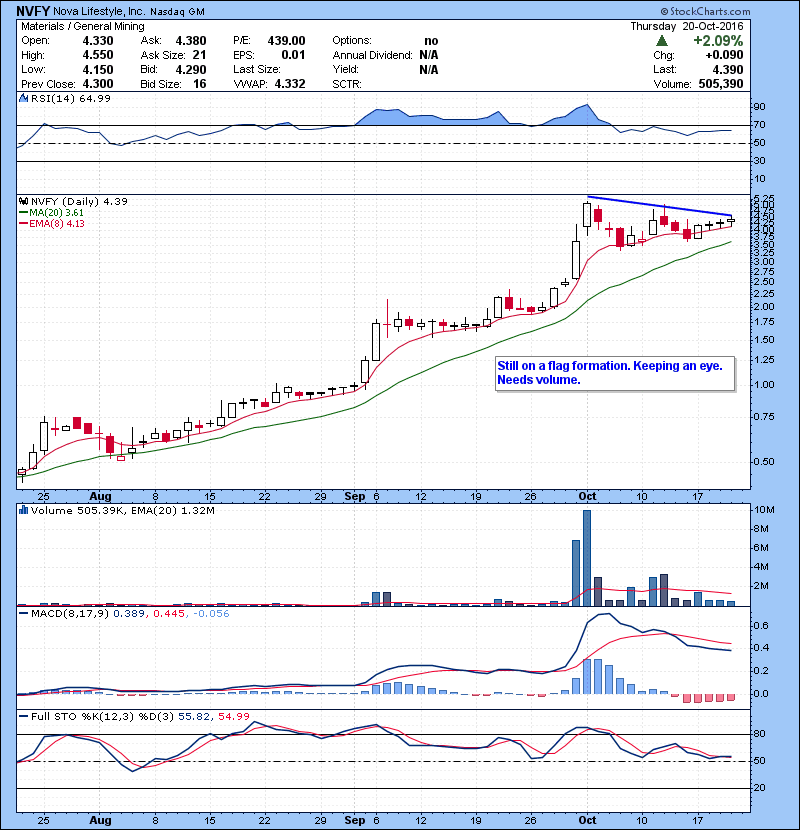Click the Oct label on bottom date axis
The width and height of the screenshot is (800, 830).
[x=587, y=820]
